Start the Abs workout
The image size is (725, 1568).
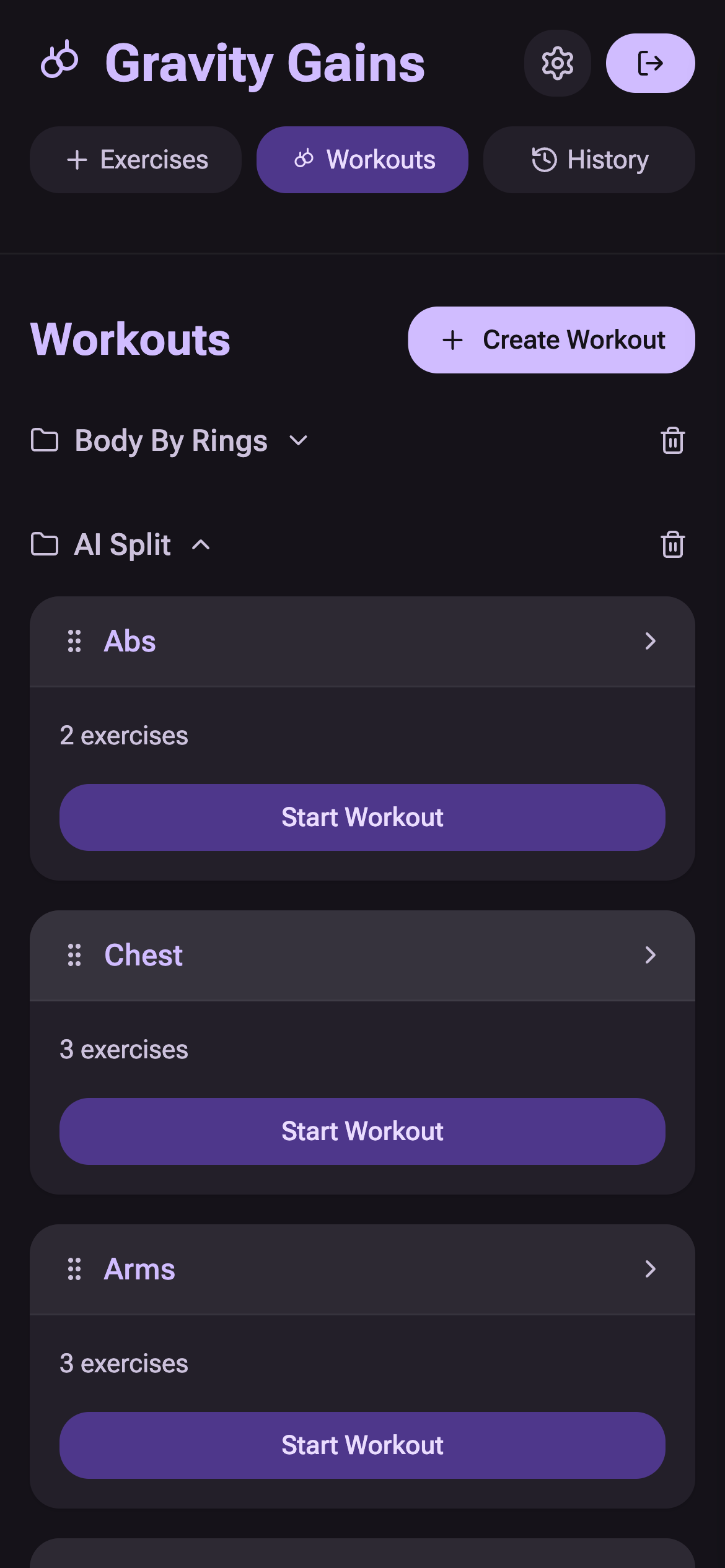362,817
